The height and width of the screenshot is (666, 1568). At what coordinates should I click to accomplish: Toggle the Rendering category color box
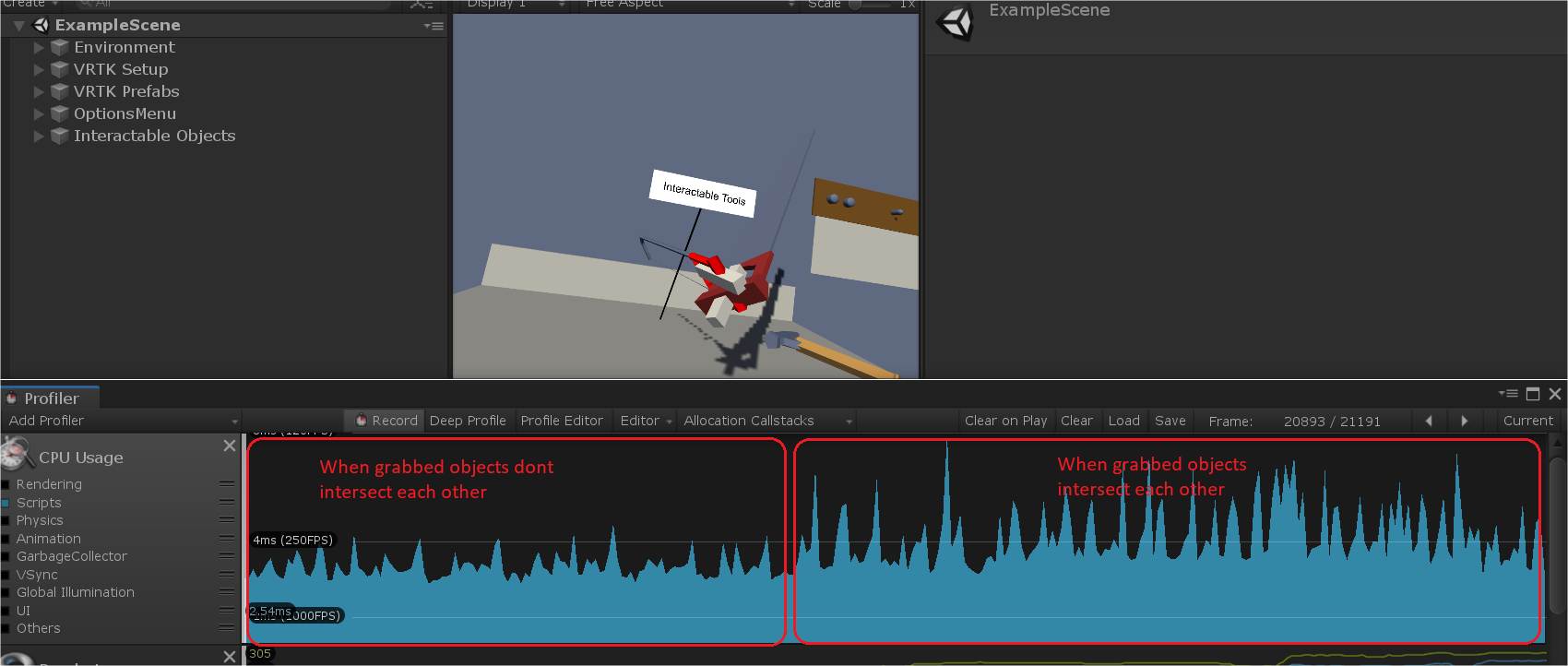6,484
